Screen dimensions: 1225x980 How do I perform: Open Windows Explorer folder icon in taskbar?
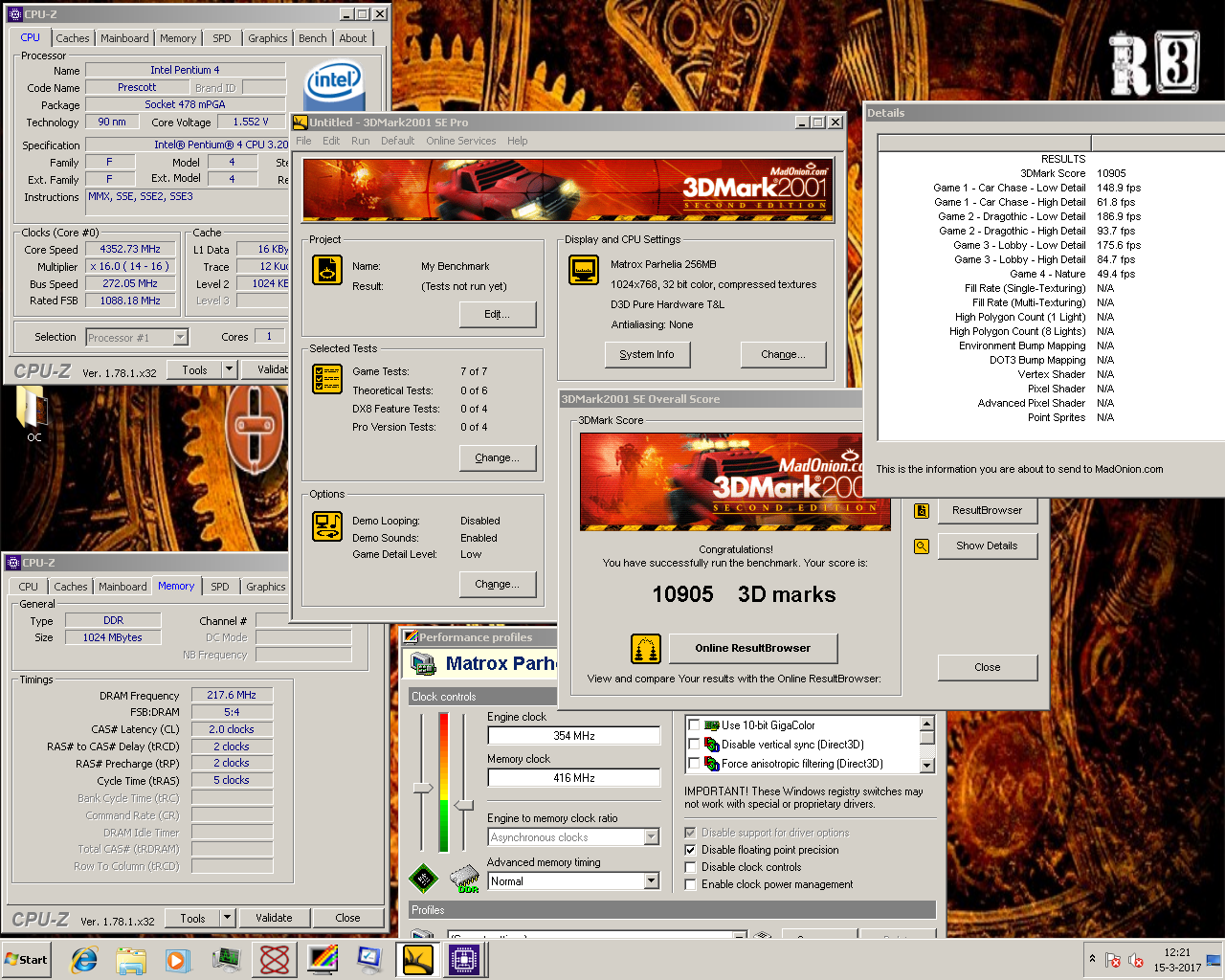(x=131, y=960)
